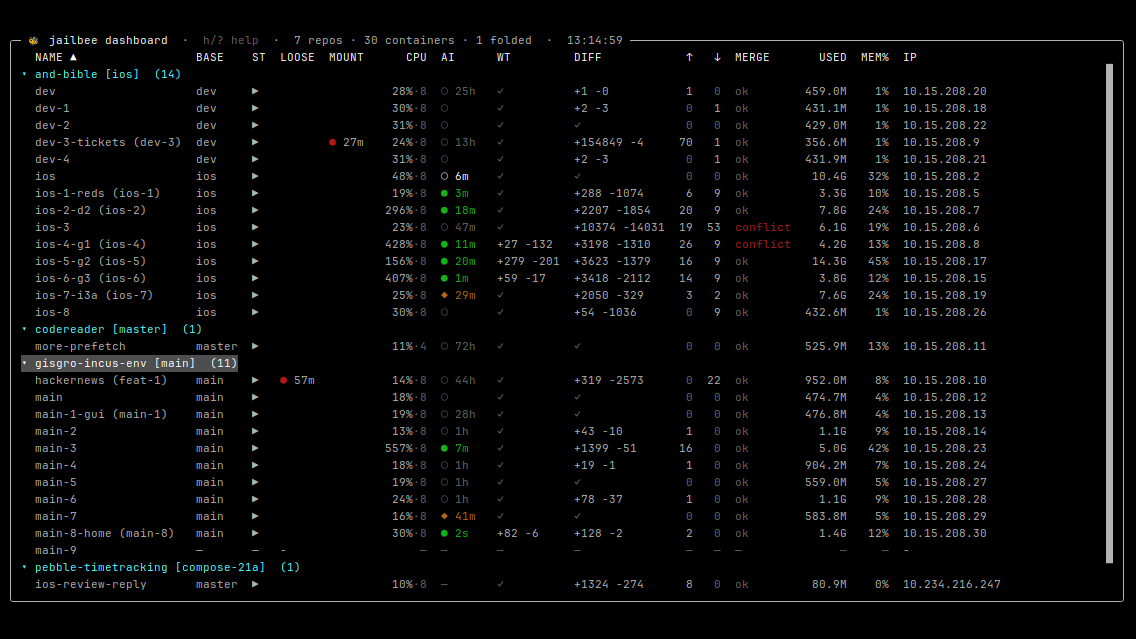Image resolution: width=1136 pixels, height=639 pixels.
Task: Click the bee logo beside jailbee dashboard
Action: pos(33,41)
